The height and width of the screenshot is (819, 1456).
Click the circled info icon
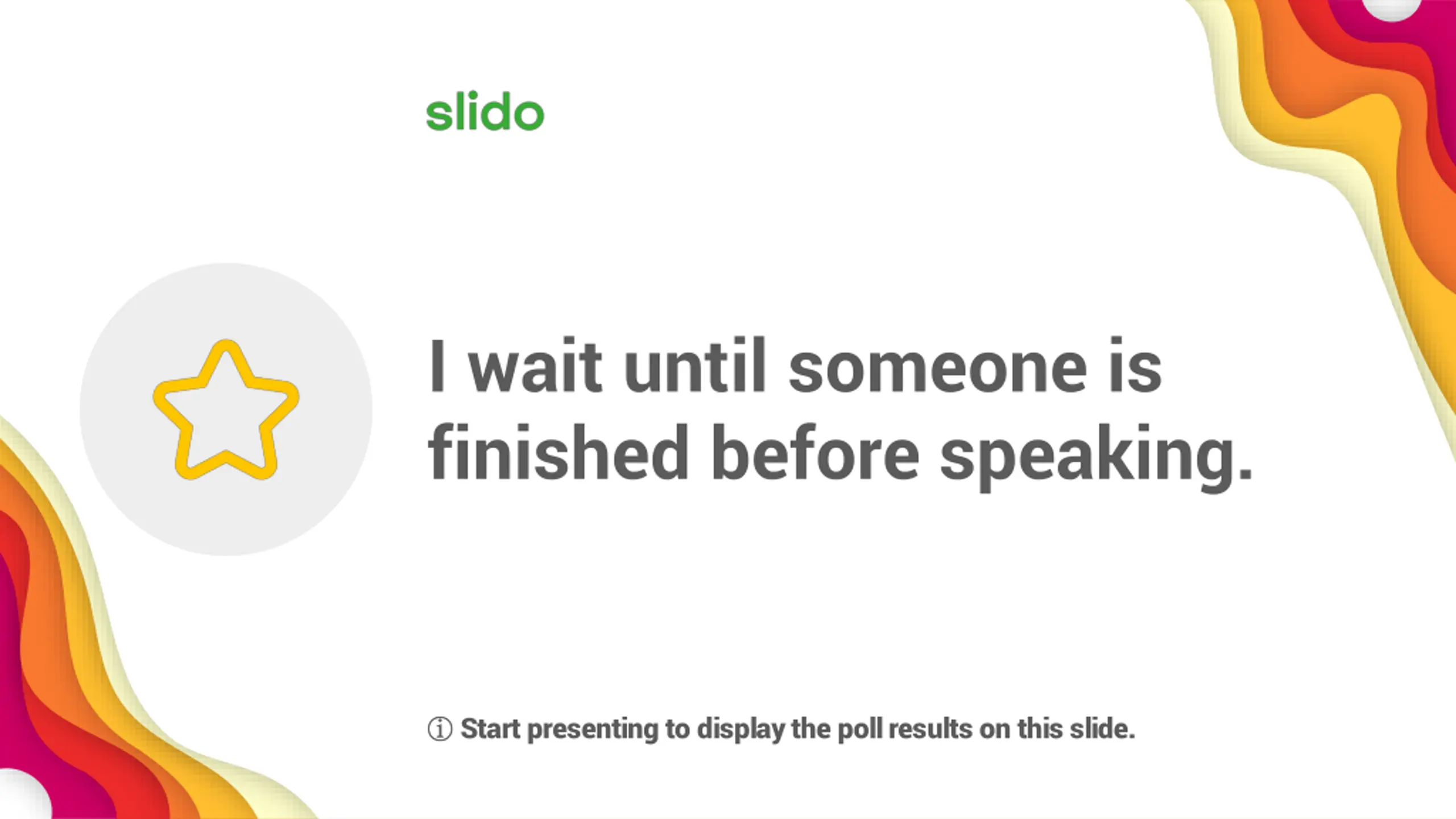click(440, 729)
